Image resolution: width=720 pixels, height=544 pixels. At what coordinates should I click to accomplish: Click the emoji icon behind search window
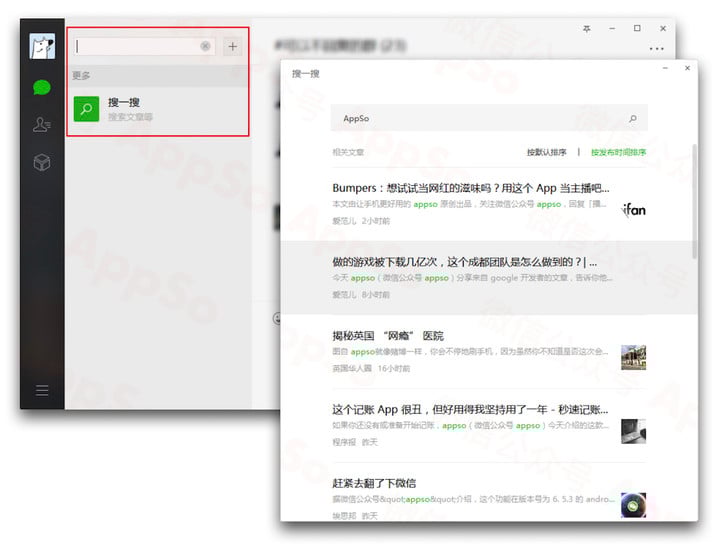(277, 318)
